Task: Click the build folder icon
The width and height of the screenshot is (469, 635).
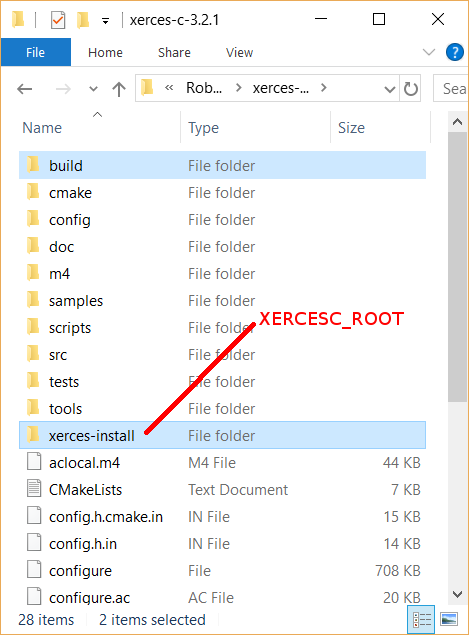Action: coord(33,164)
